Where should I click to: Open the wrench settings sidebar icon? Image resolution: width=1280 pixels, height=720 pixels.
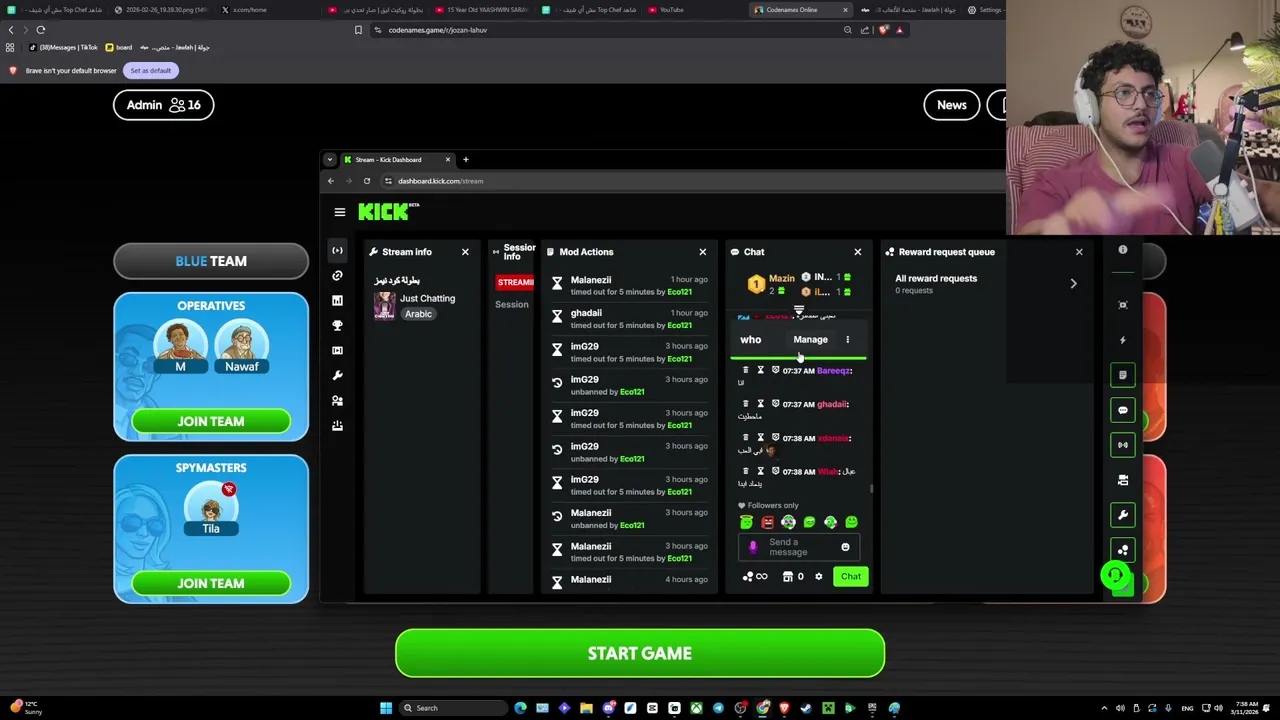337,375
